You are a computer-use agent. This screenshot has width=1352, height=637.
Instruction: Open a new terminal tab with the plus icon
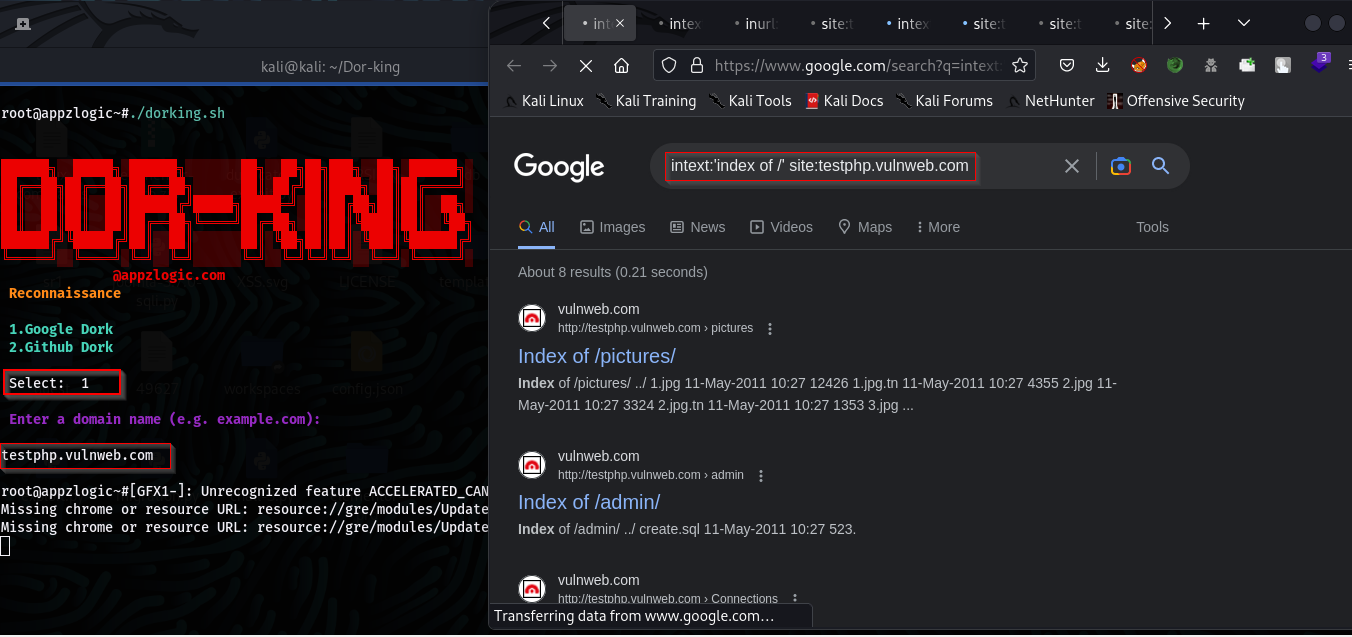[23, 23]
